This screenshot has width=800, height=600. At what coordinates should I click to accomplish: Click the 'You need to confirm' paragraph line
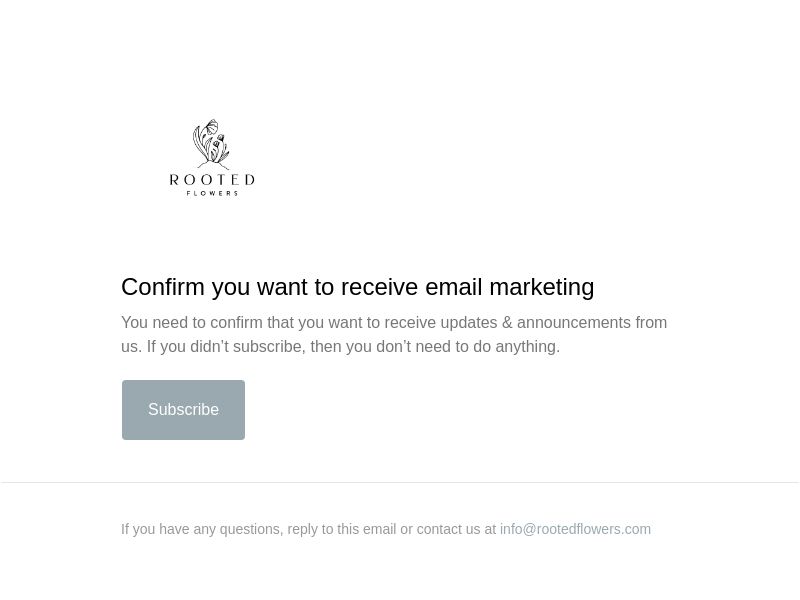394,322
